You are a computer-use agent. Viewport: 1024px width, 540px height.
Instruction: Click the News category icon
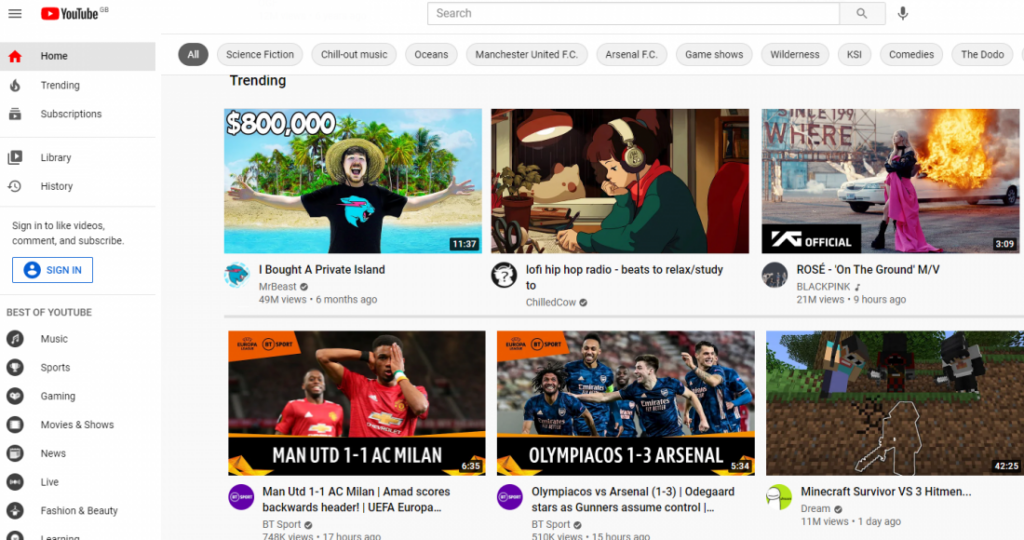(x=15, y=453)
